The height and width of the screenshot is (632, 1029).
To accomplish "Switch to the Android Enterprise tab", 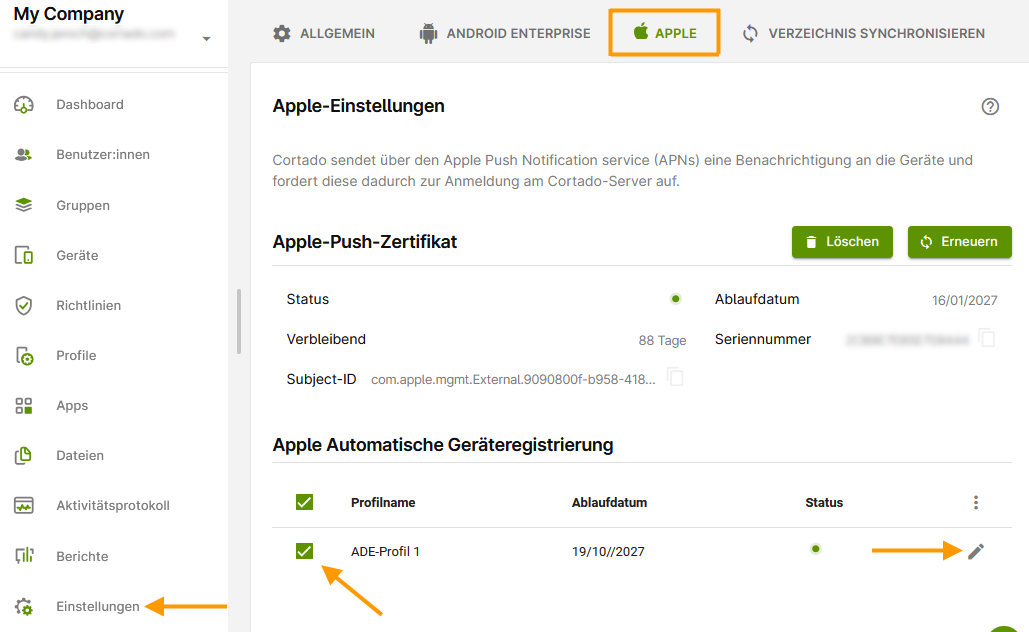I will (x=505, y=33).
